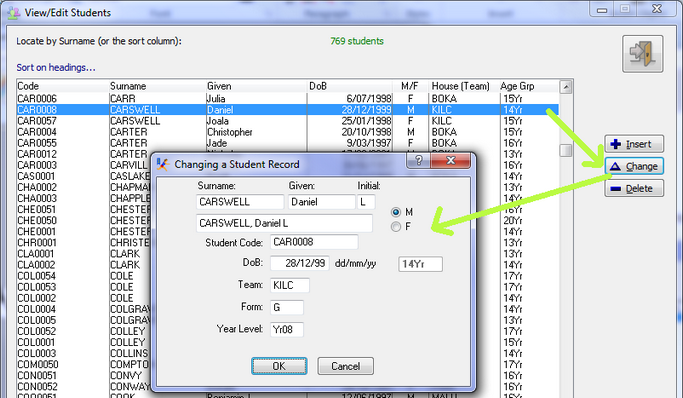Click the Year Level field Yr08
This screenshot has height=398, width=683.
click(287, 329)
